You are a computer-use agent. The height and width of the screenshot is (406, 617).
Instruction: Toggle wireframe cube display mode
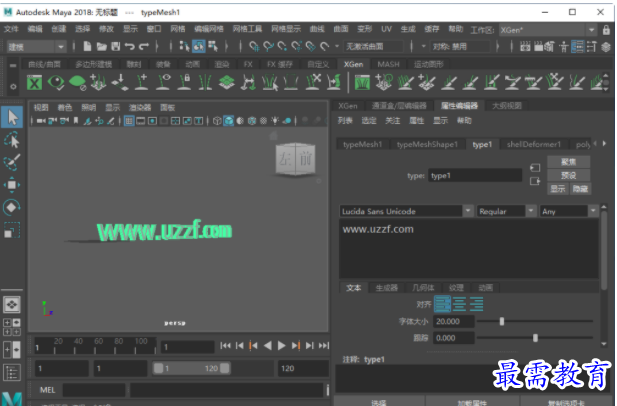point(217,121)
